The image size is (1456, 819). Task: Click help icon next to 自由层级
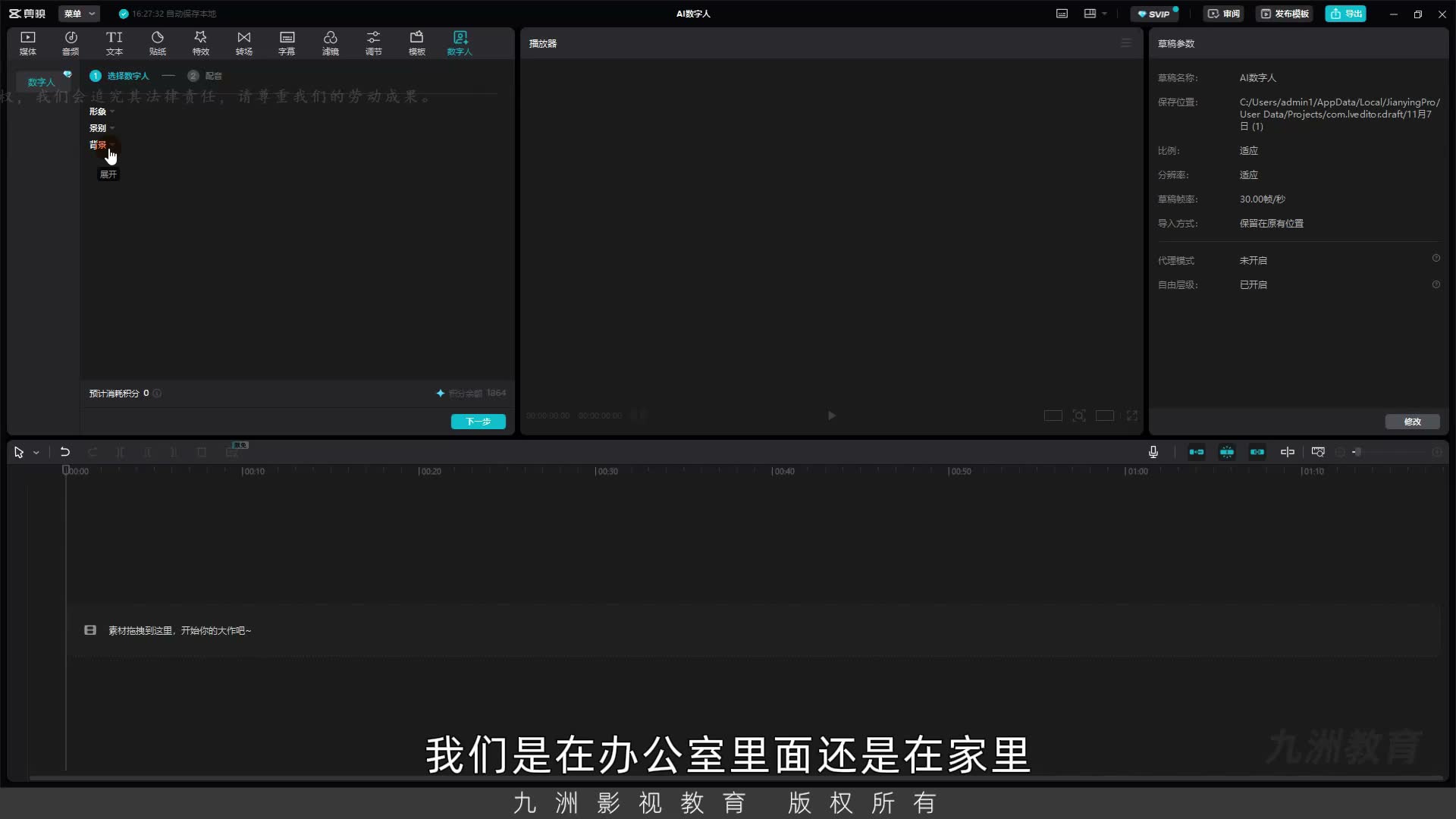point(1436,285)
